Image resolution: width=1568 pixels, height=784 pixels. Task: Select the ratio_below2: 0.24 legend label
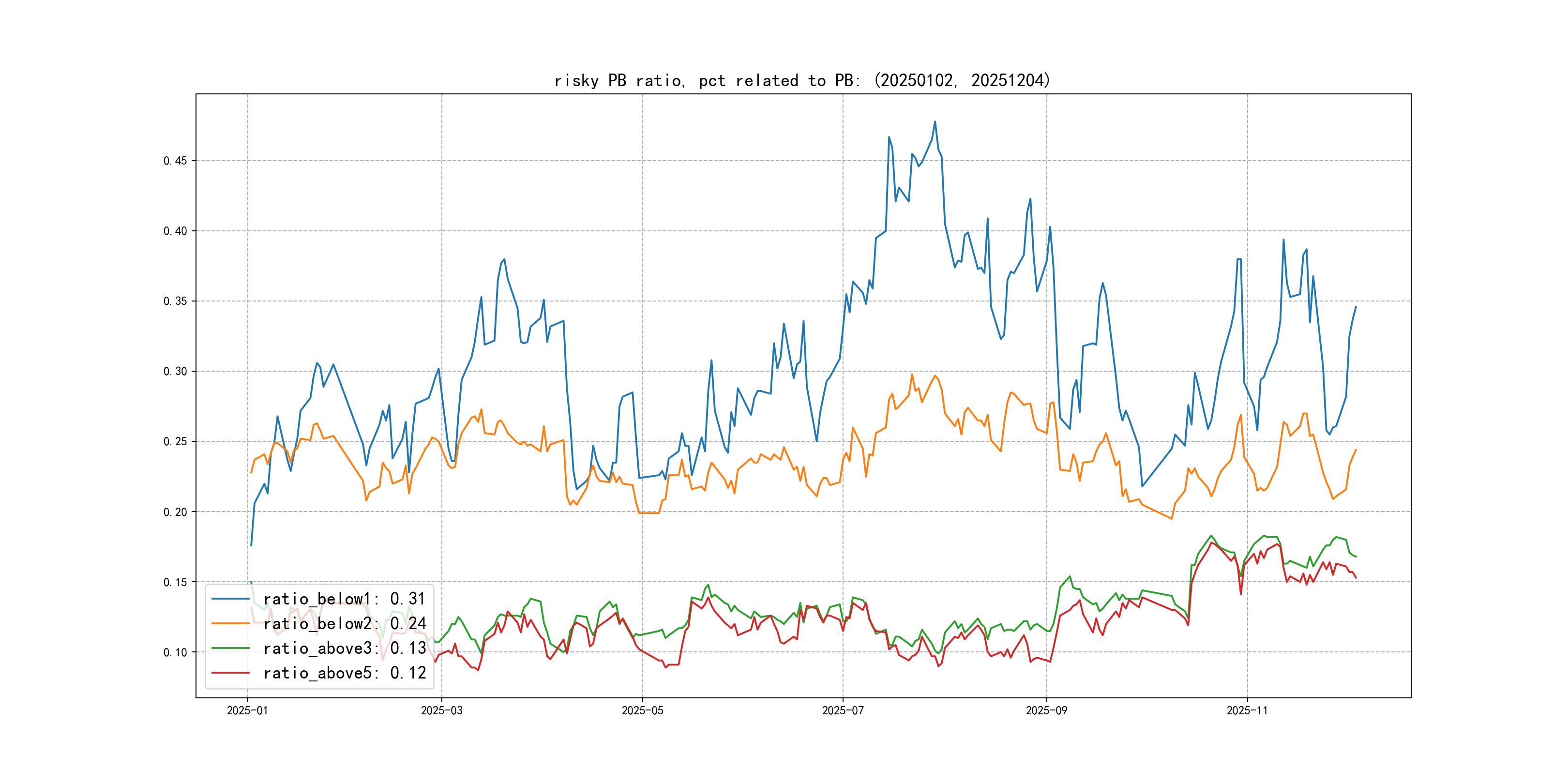point(344,623)
